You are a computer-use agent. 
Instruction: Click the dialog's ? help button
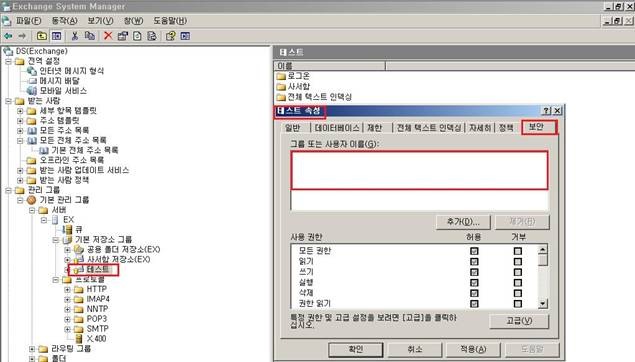click(x=546, y=111)
